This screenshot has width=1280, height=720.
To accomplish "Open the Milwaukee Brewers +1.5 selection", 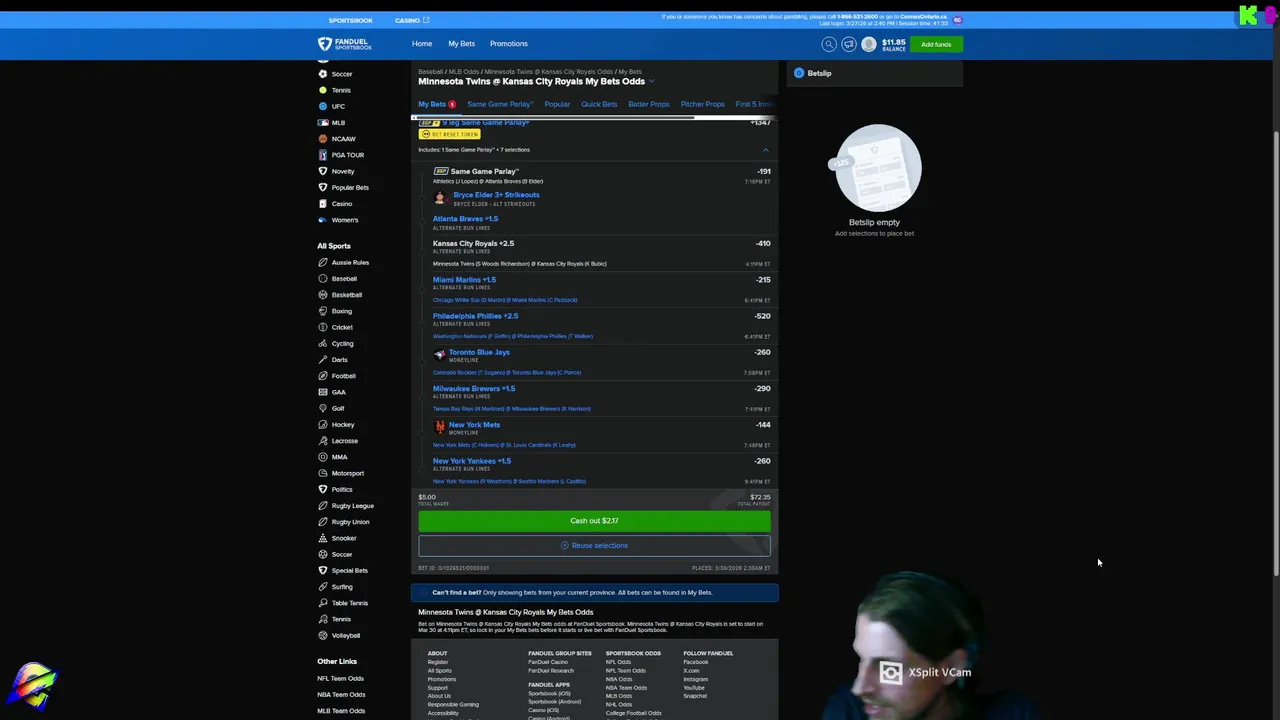I will point(474,389).
